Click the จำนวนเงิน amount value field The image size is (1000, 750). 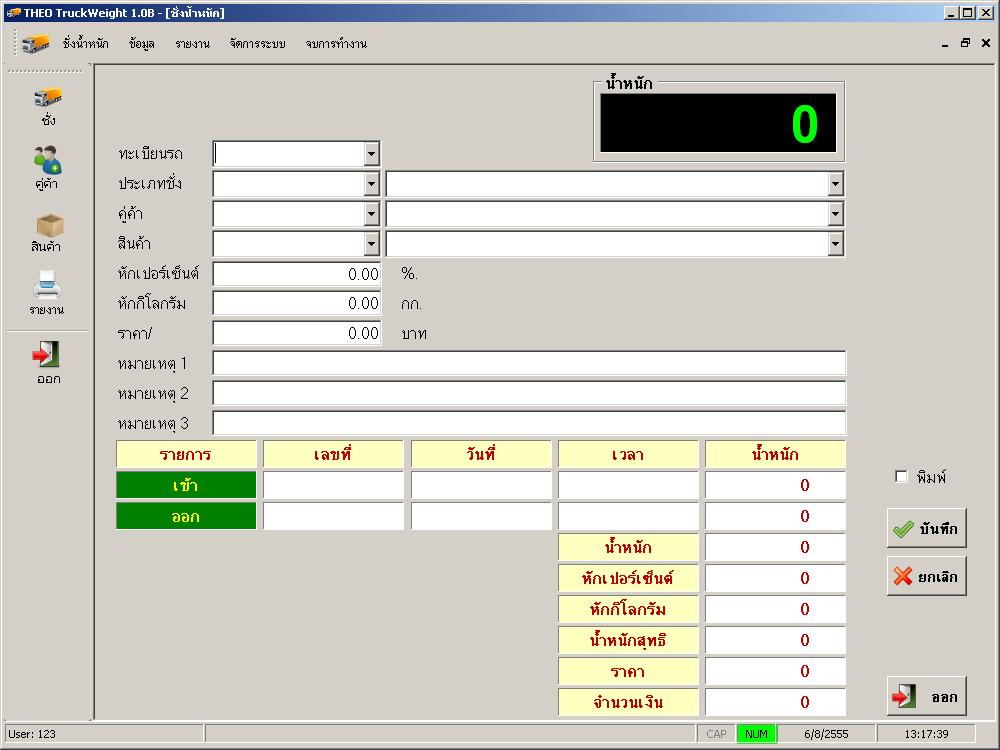pos(776,702)
